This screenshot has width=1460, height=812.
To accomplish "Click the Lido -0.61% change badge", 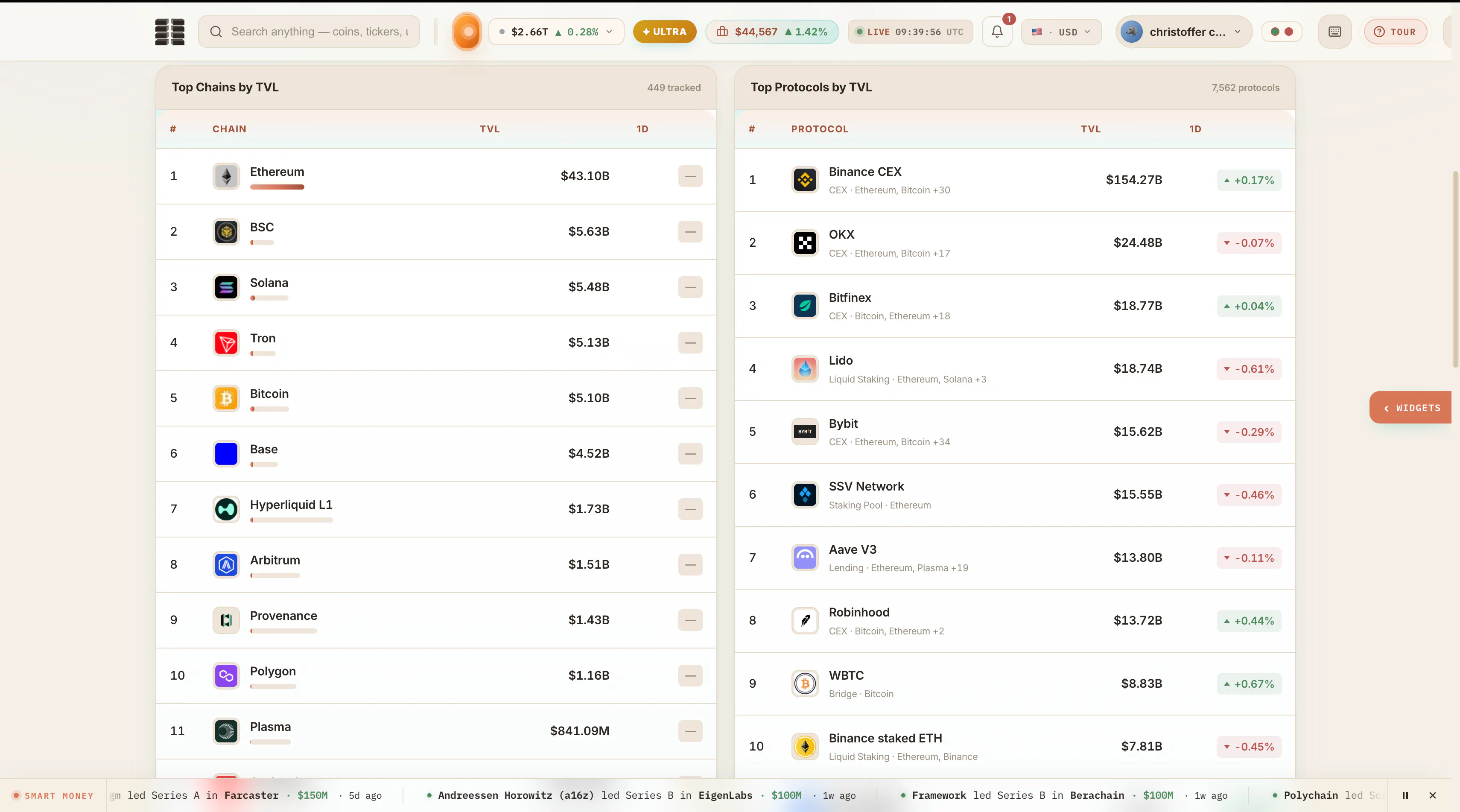I will (1249, 369).
